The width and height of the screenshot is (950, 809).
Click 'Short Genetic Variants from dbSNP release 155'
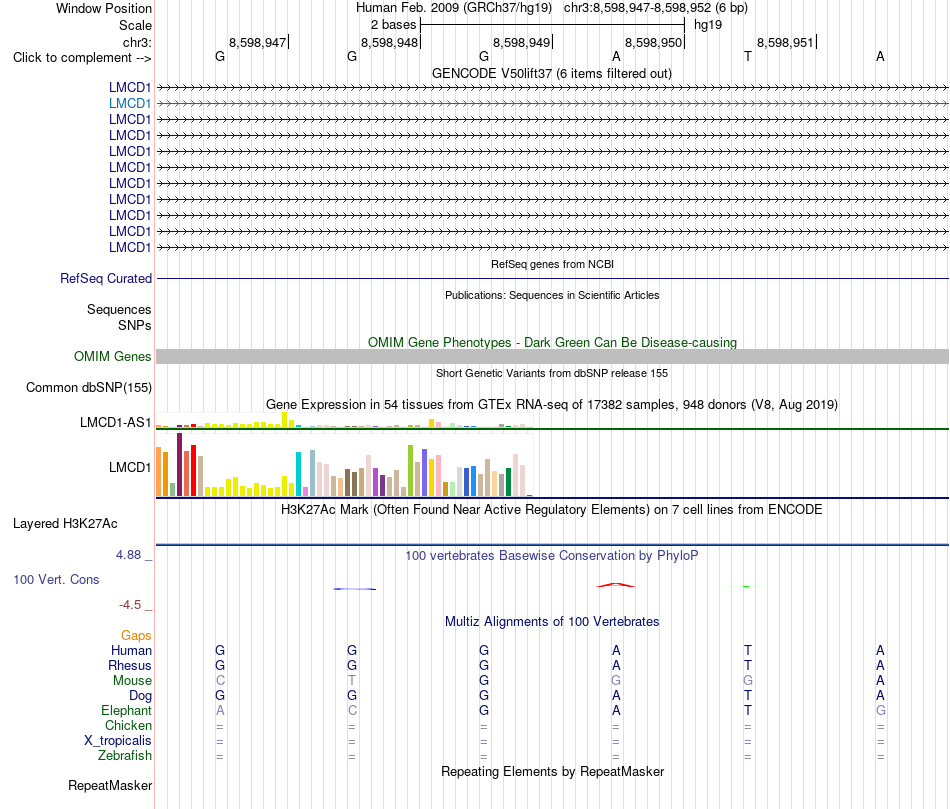point(552,373)
